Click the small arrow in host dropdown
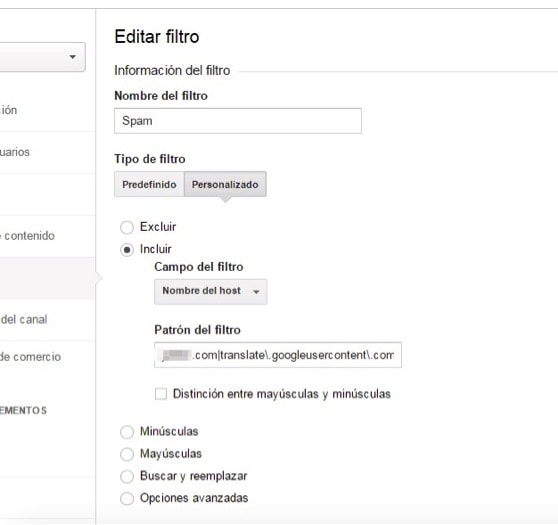558x525 pixels. (256, 292)
